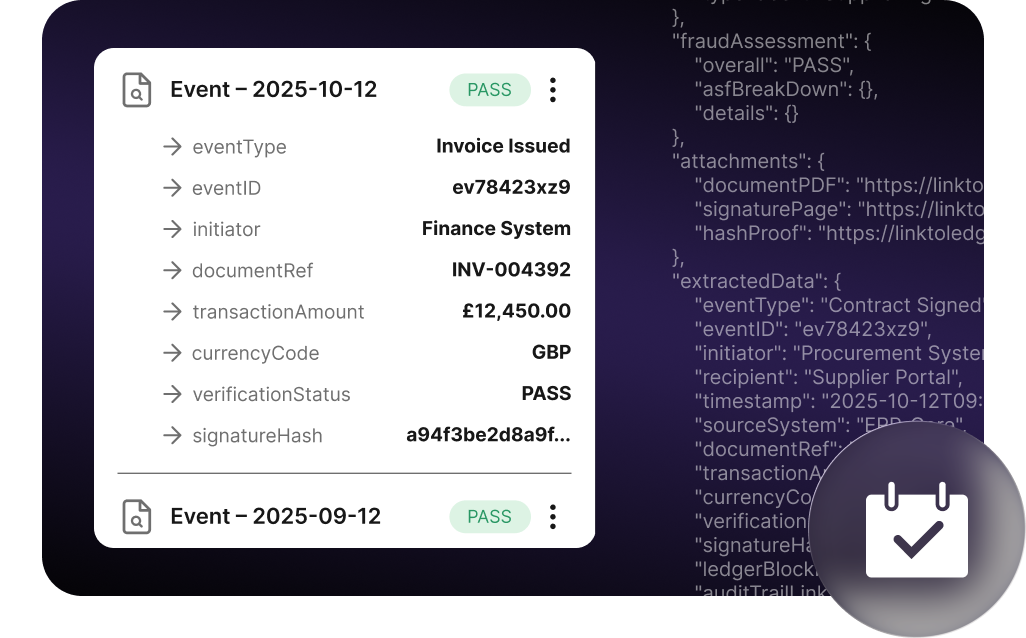This screenshot has width=1026, height=638.
Task: Open kebab menu for Event 2025-10-12
Action: [553, 90]
